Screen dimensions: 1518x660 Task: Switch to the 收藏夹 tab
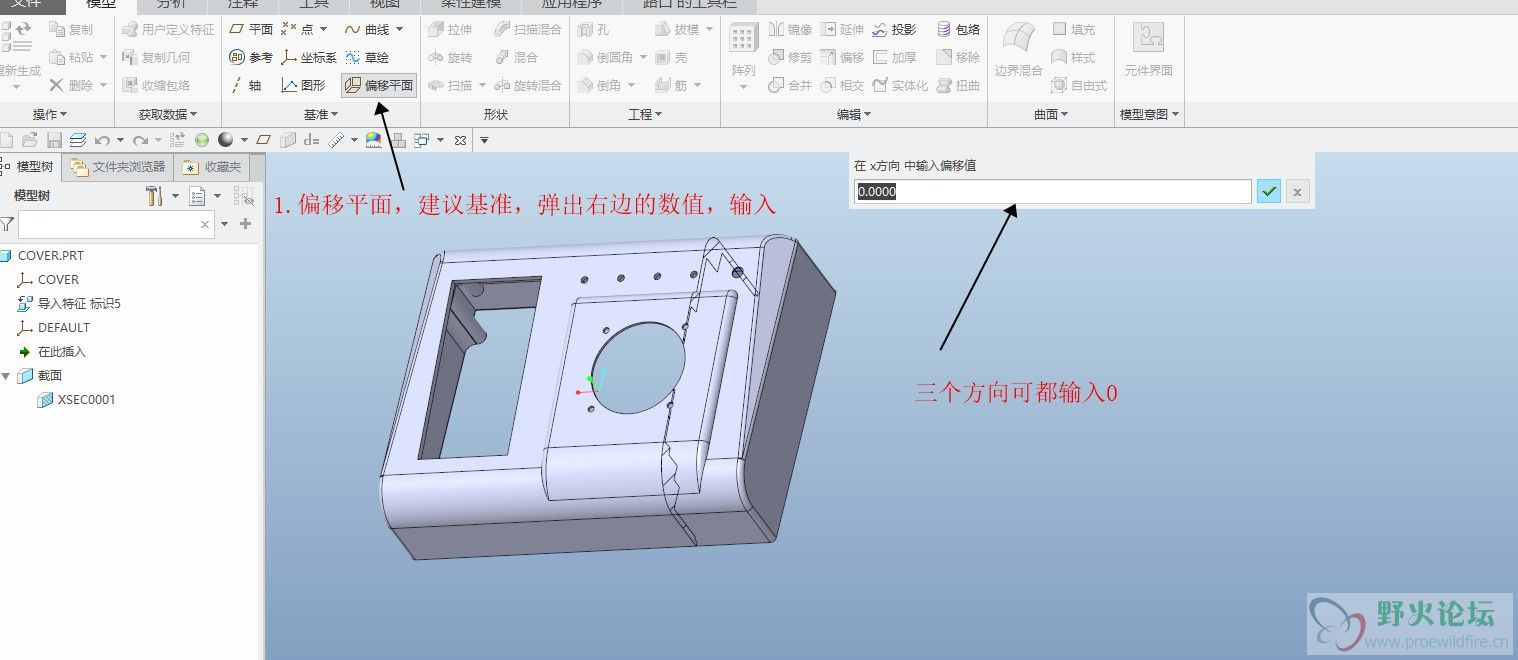212,166
